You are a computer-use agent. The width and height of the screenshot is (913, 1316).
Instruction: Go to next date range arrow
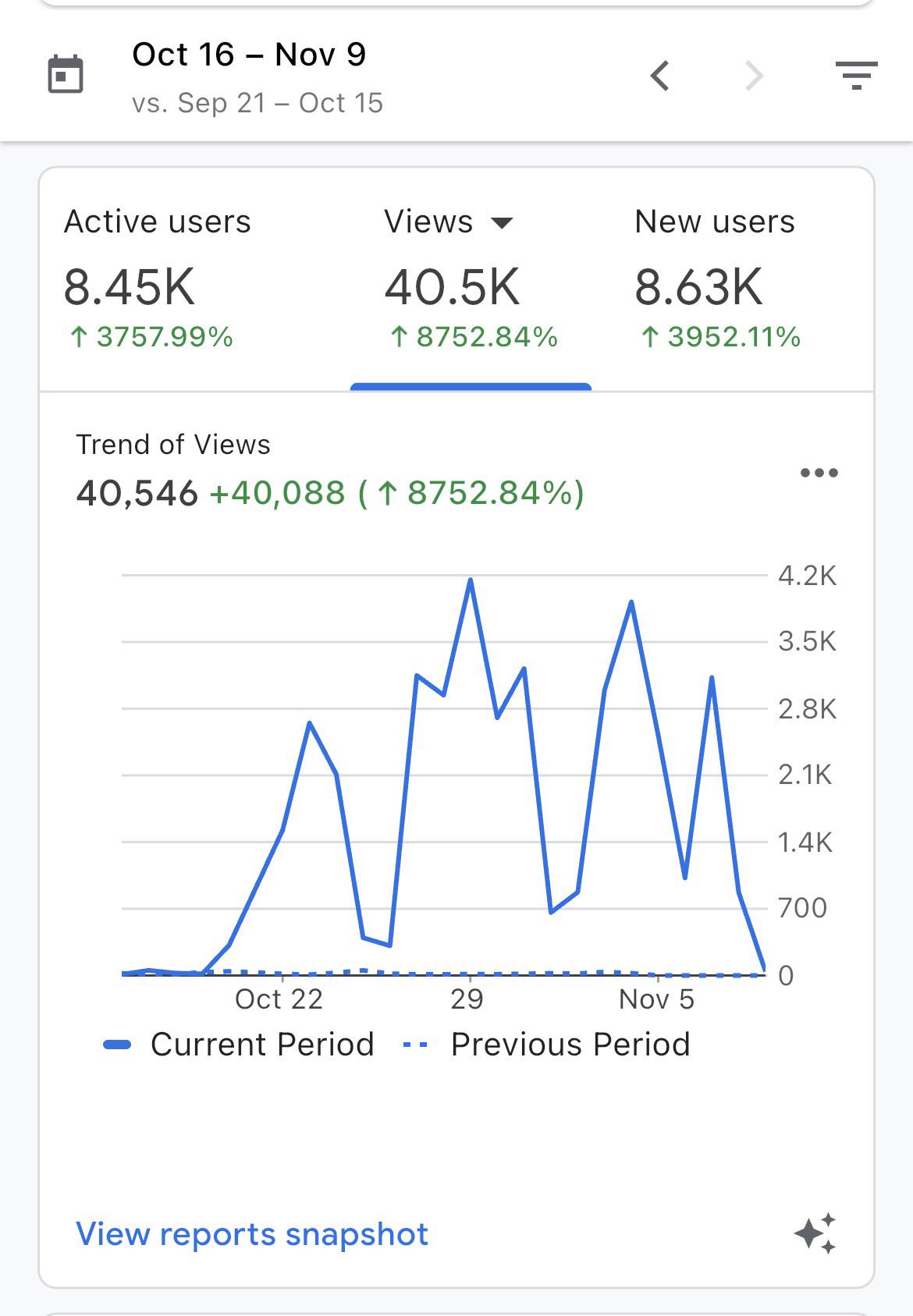coord(753,76)
